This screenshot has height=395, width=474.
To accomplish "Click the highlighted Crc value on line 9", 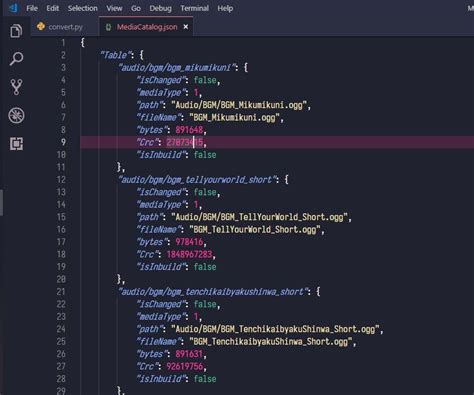I will tap(185, 142).
